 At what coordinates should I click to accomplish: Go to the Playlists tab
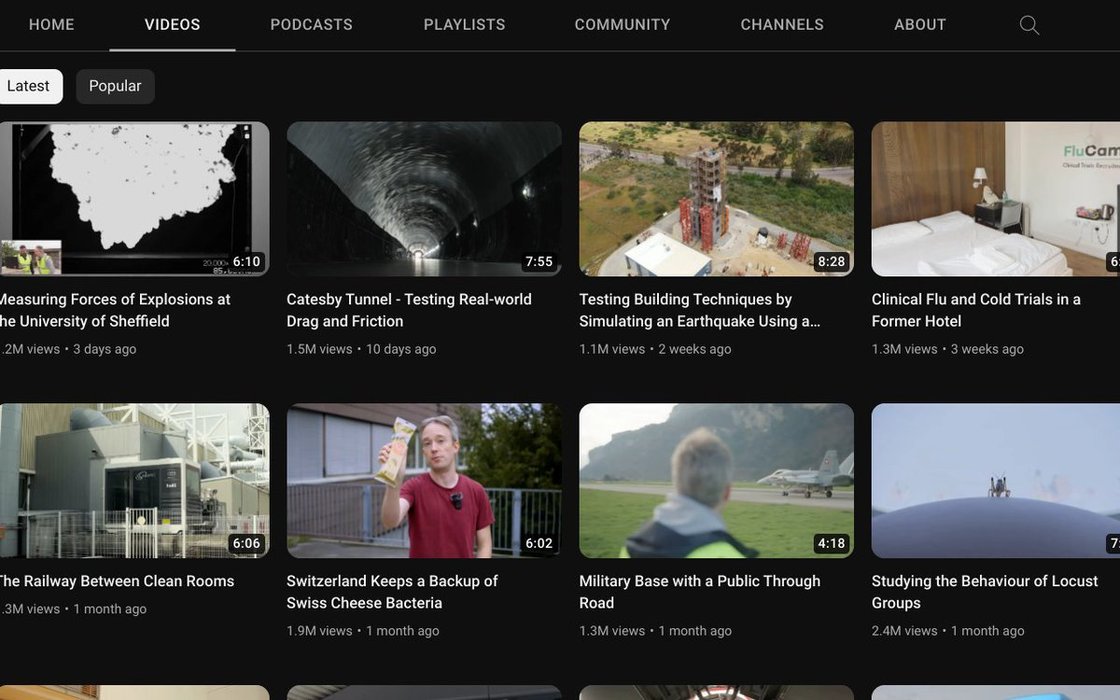click(x=464, y=25)
